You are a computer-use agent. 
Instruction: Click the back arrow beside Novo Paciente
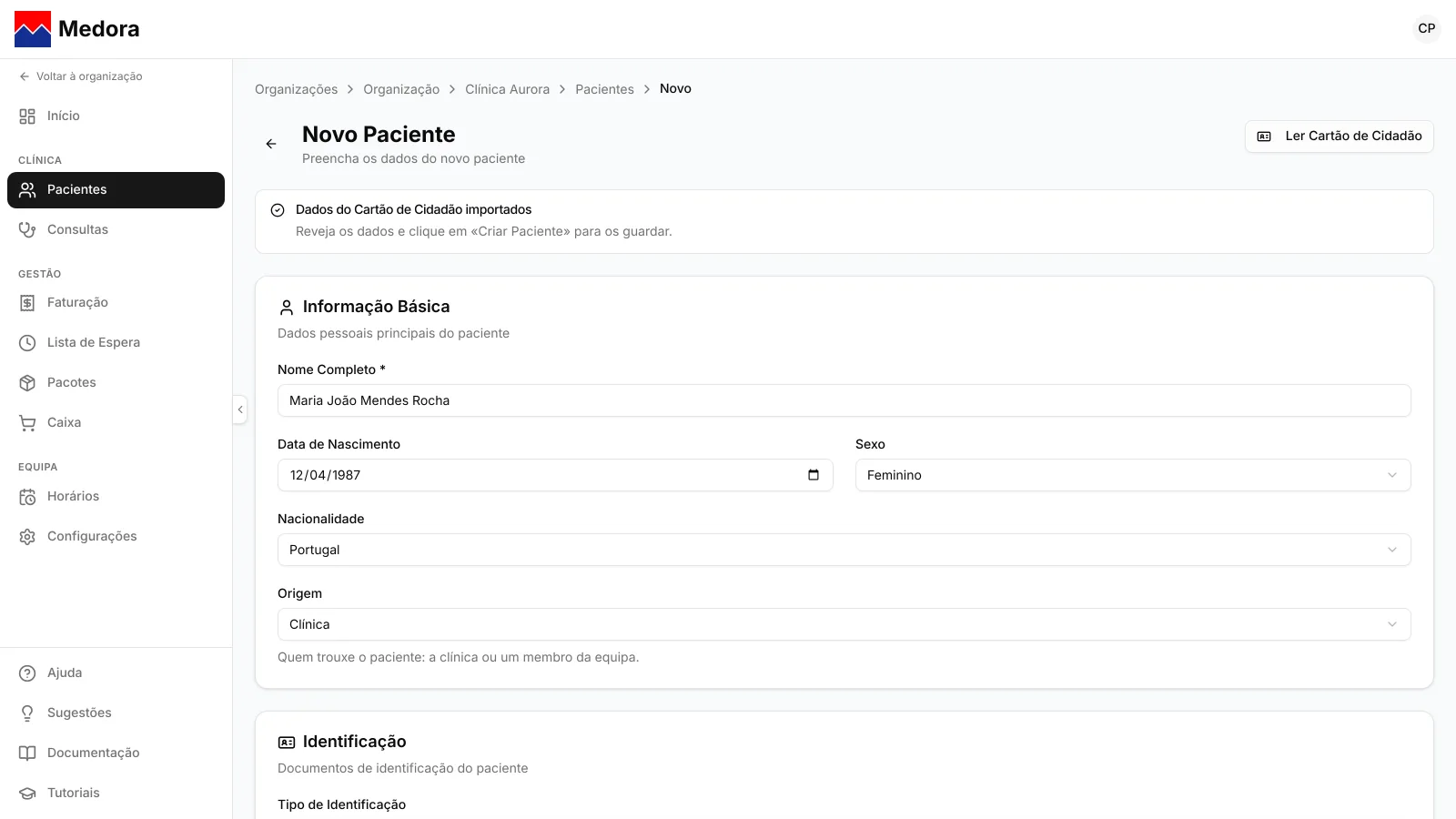pos(271,144)
